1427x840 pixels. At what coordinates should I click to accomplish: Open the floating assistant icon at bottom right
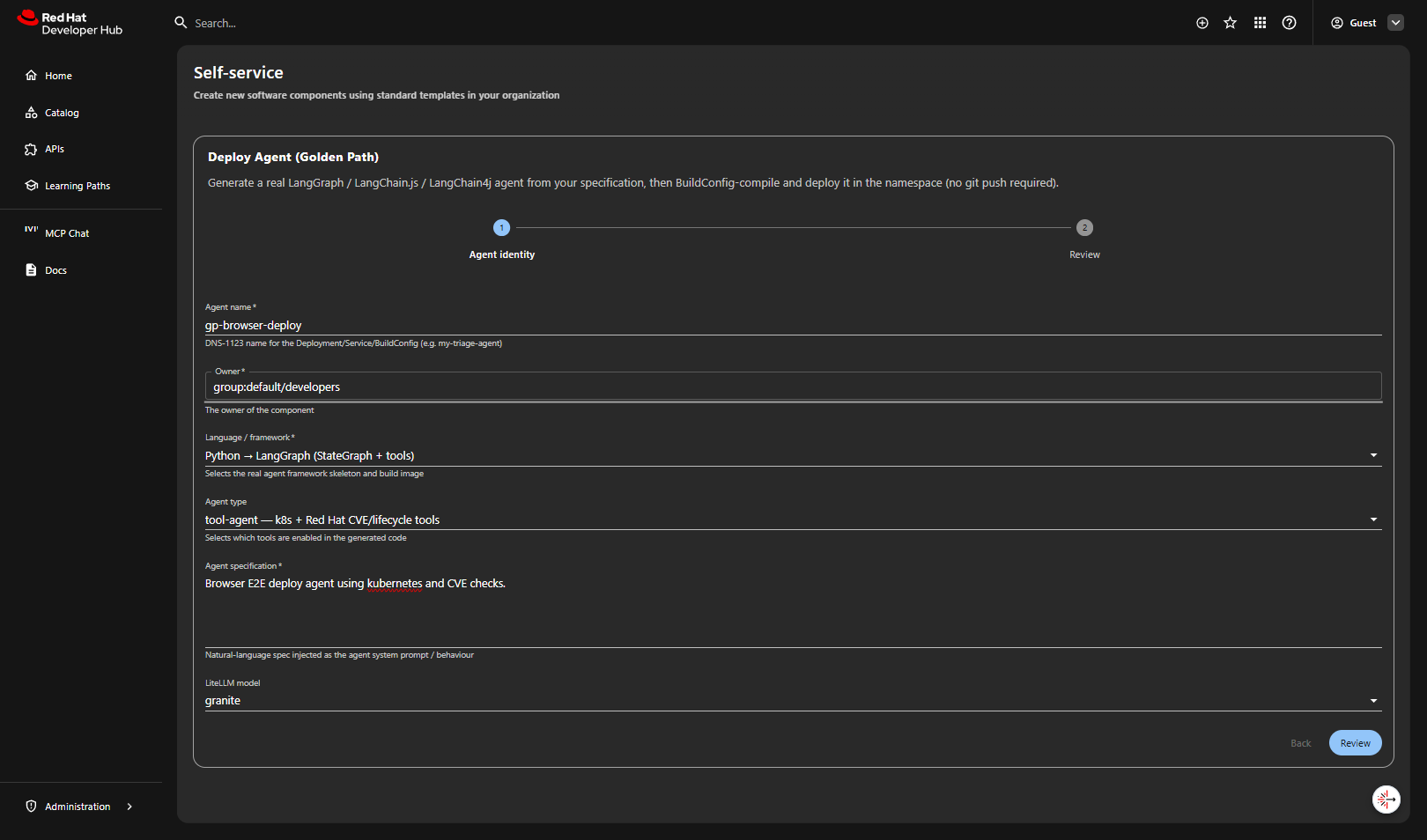[x=1386, y=799]
